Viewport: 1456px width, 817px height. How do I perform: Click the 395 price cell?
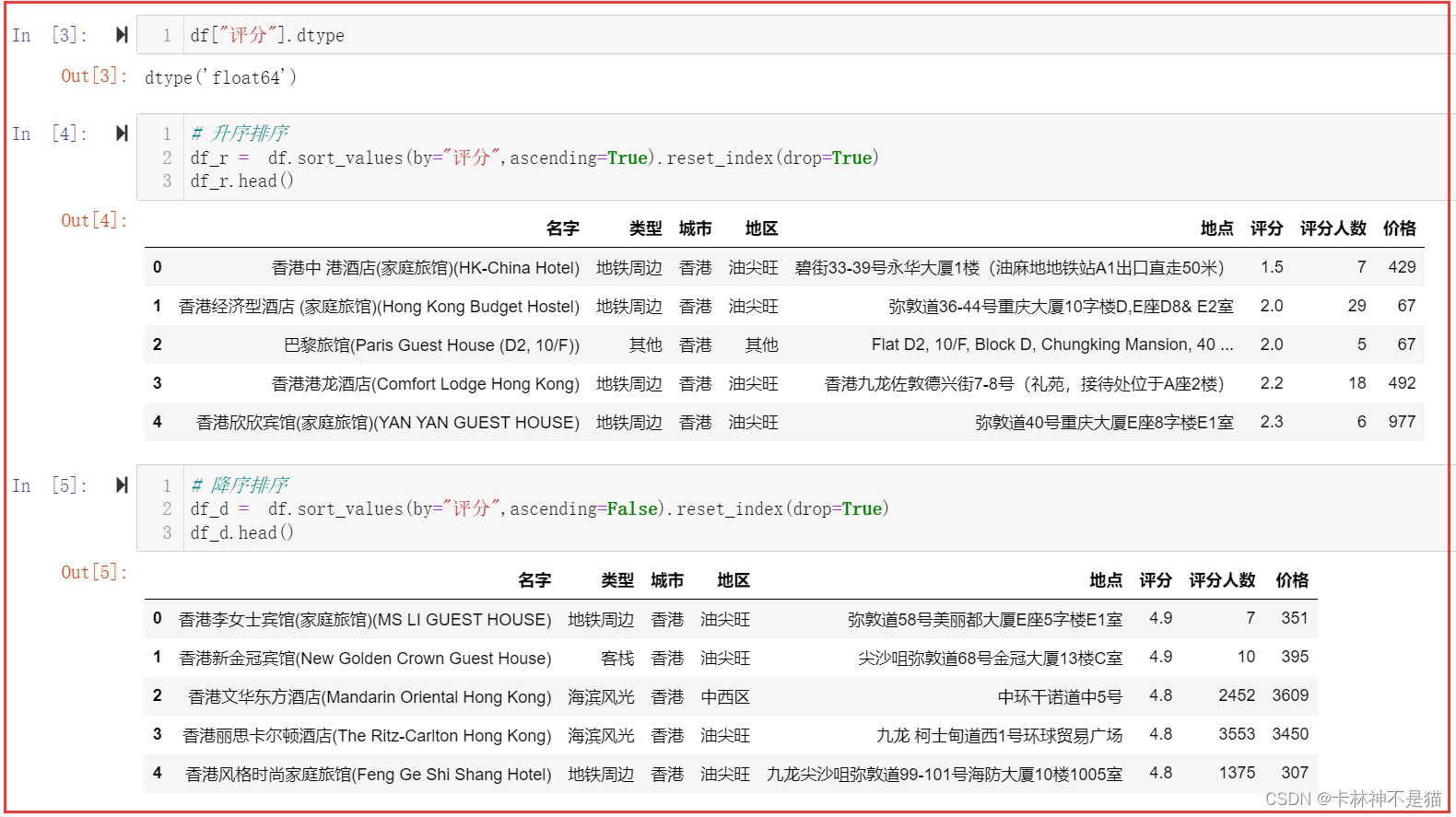point(1295,657)
